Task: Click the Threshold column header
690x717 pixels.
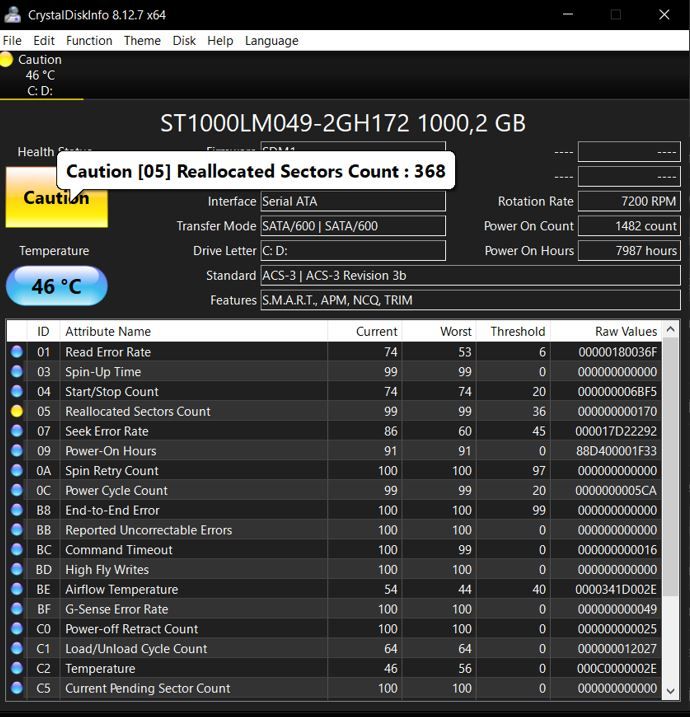Action: click(x=513, y=331)
